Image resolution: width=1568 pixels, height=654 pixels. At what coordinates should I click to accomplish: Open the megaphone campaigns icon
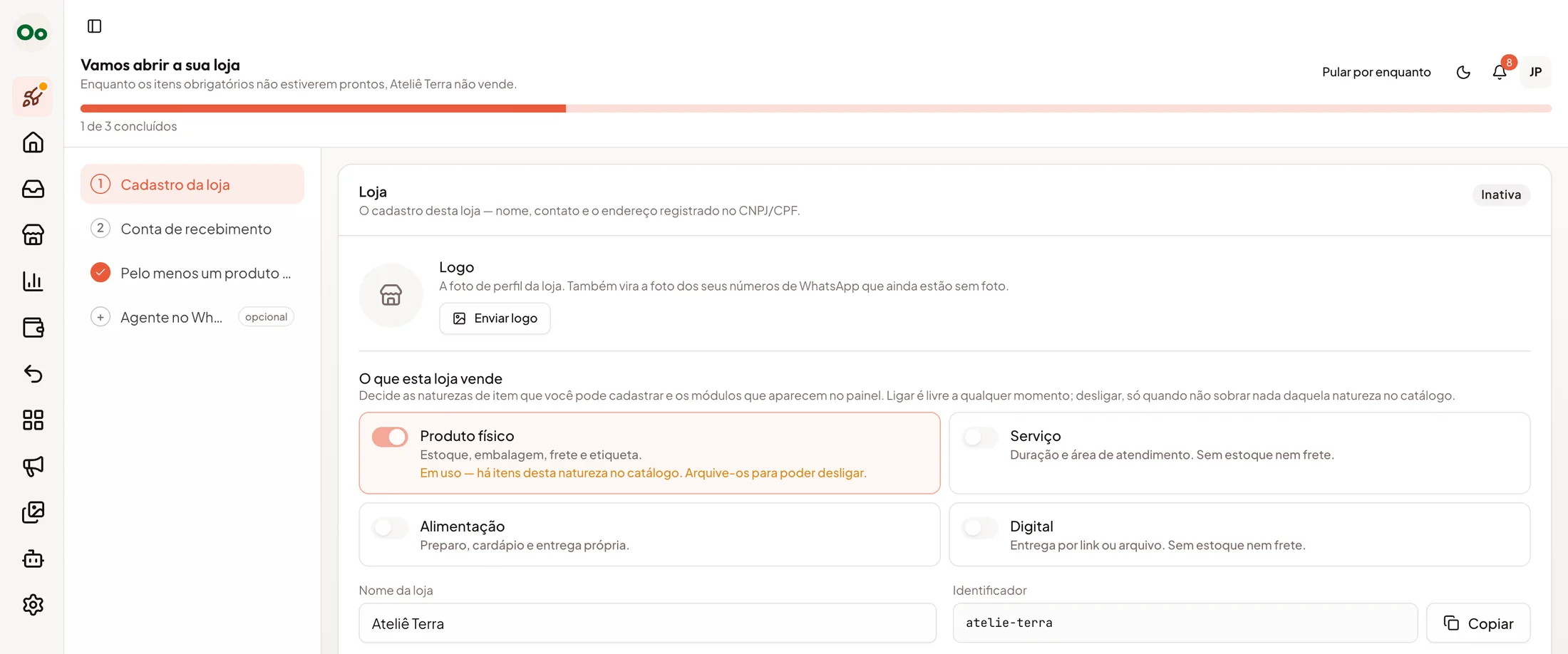pyautogui.click(x=33, y=467)
